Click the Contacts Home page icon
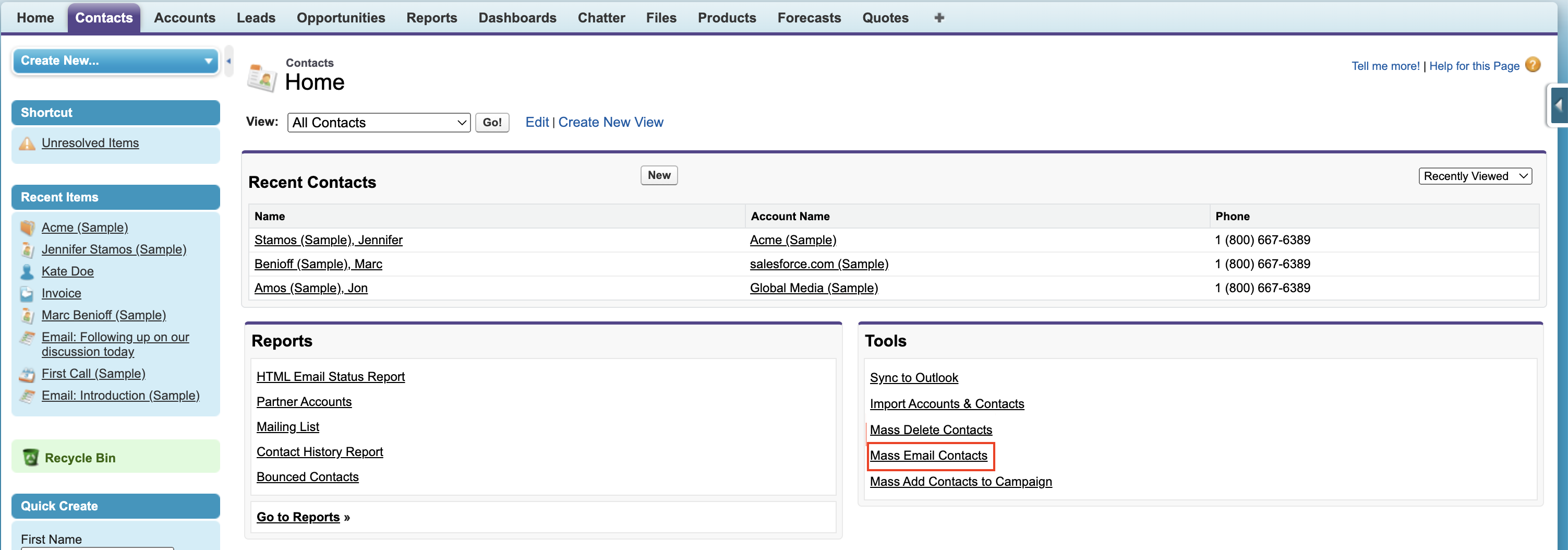 tap(262, 77)
